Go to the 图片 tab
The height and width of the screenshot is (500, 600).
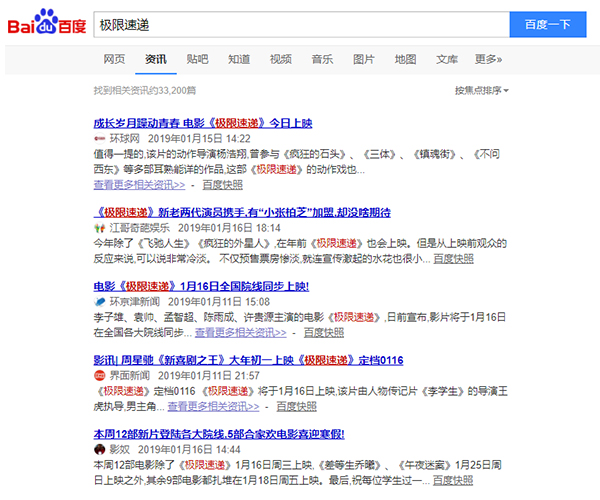(x=363, y=59)
